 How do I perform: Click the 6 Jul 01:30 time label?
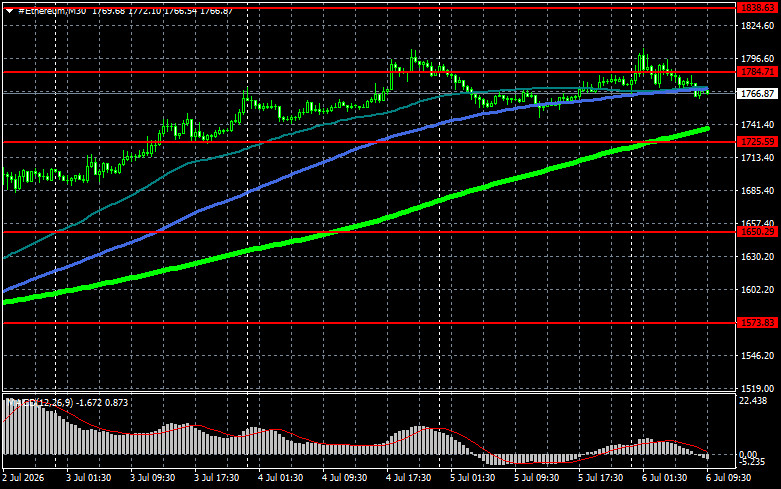tap(664, 478)
